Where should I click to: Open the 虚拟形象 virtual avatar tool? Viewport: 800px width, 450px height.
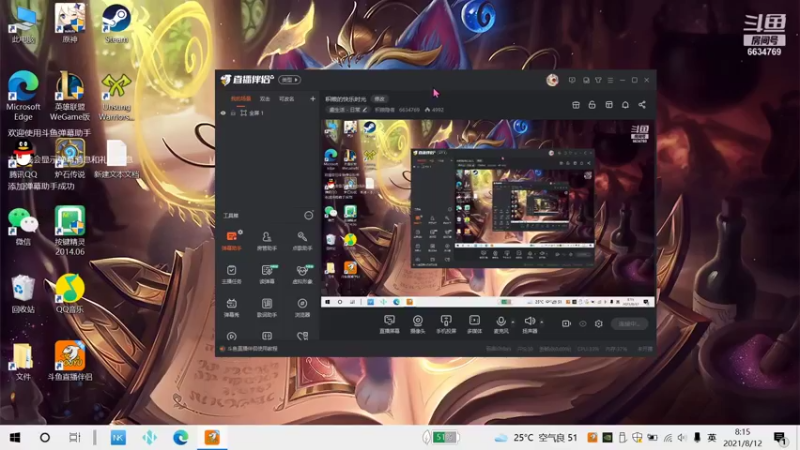point(302,274)
